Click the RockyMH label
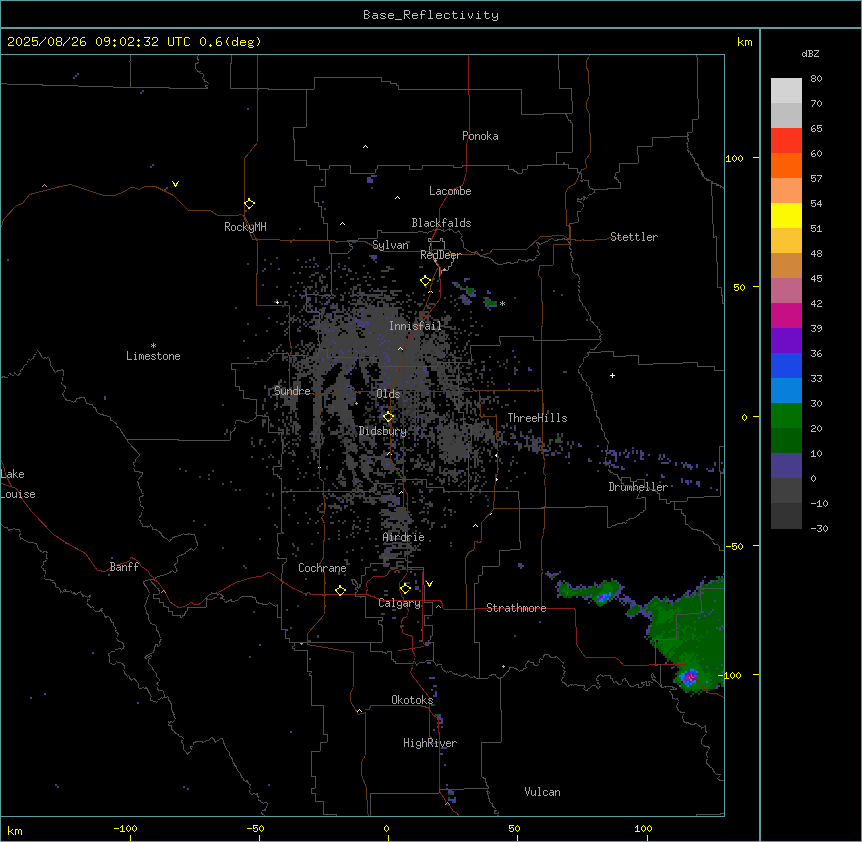 tap(245, 227)
